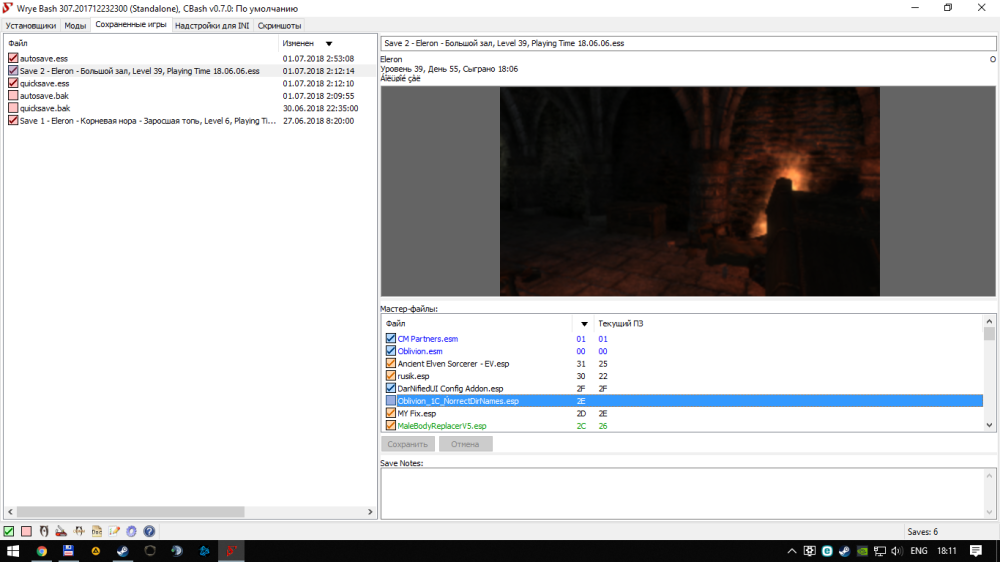Image resolution: width=1000 pixels, height=562 pixels.
Task: Click the save screenshot preview image
Action: (689, 191)
